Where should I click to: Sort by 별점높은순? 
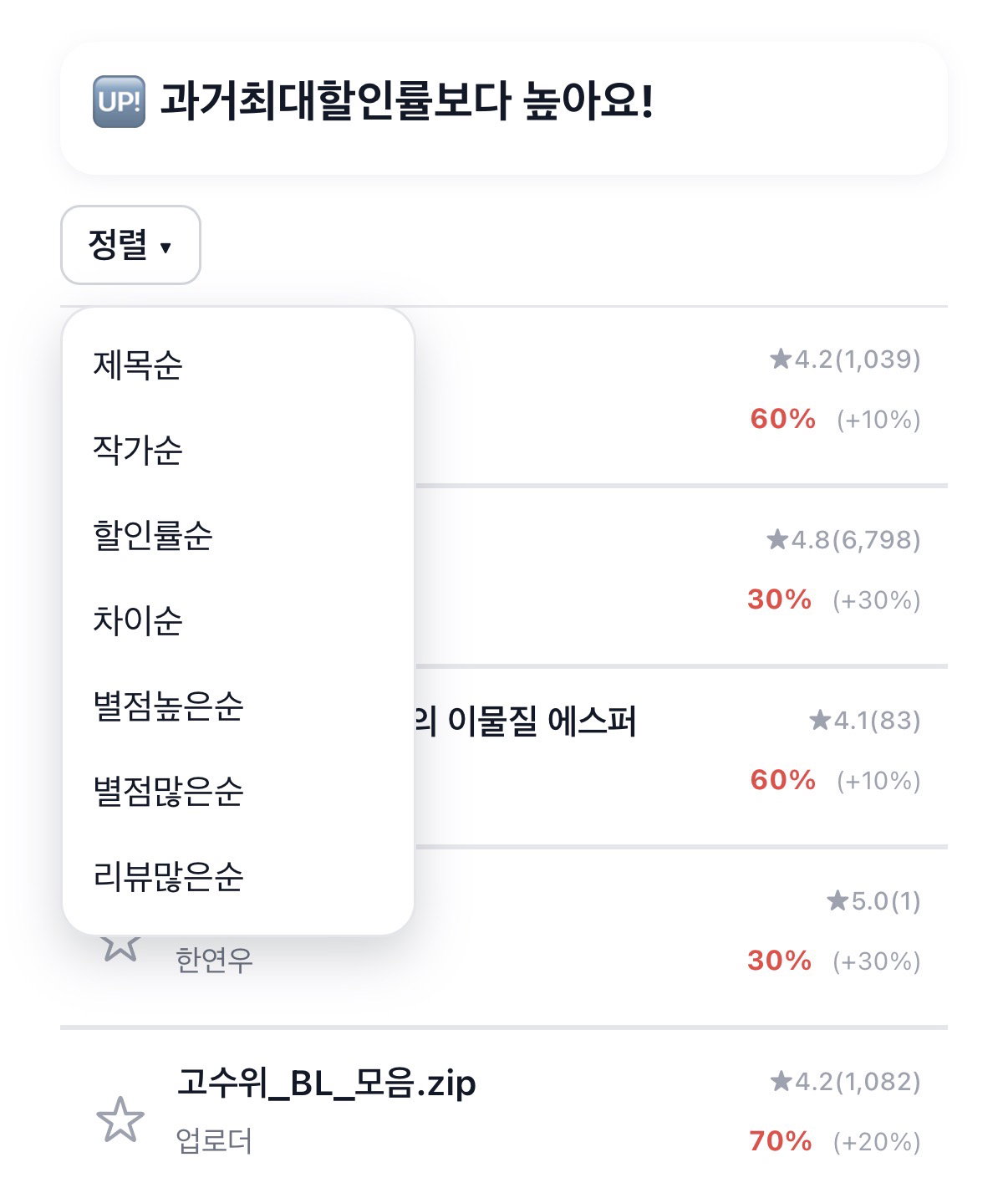pyautogui.click(x=168, y=706)
